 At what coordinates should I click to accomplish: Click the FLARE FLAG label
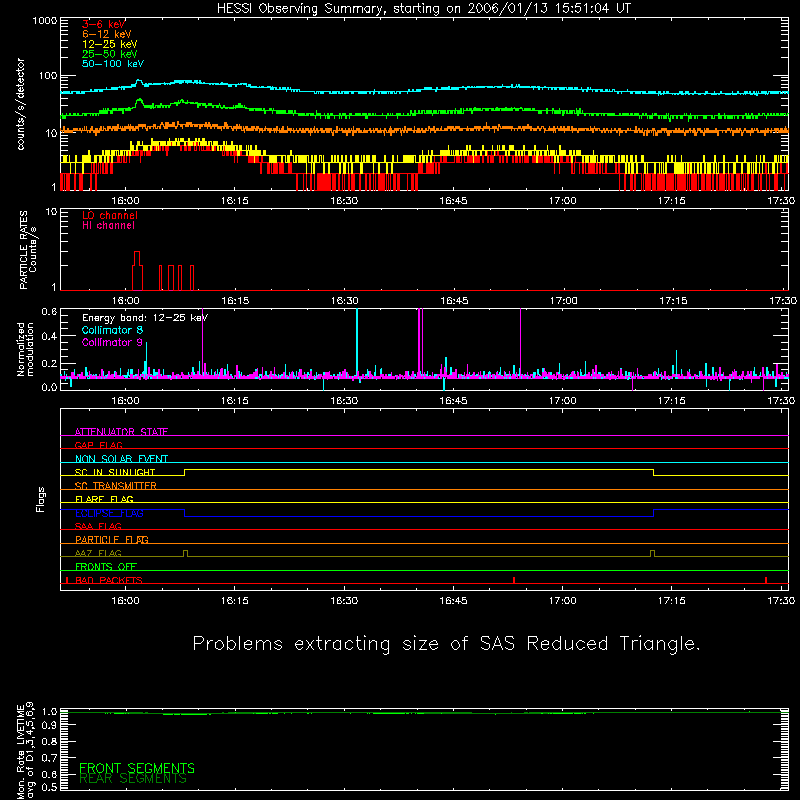coord(104,499)
